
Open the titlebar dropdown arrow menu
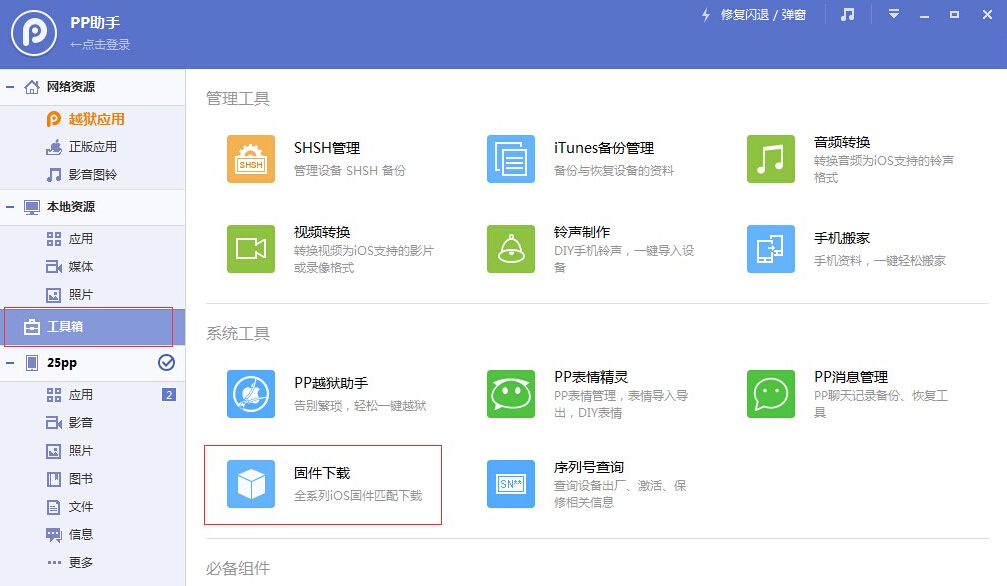[892, 14]
